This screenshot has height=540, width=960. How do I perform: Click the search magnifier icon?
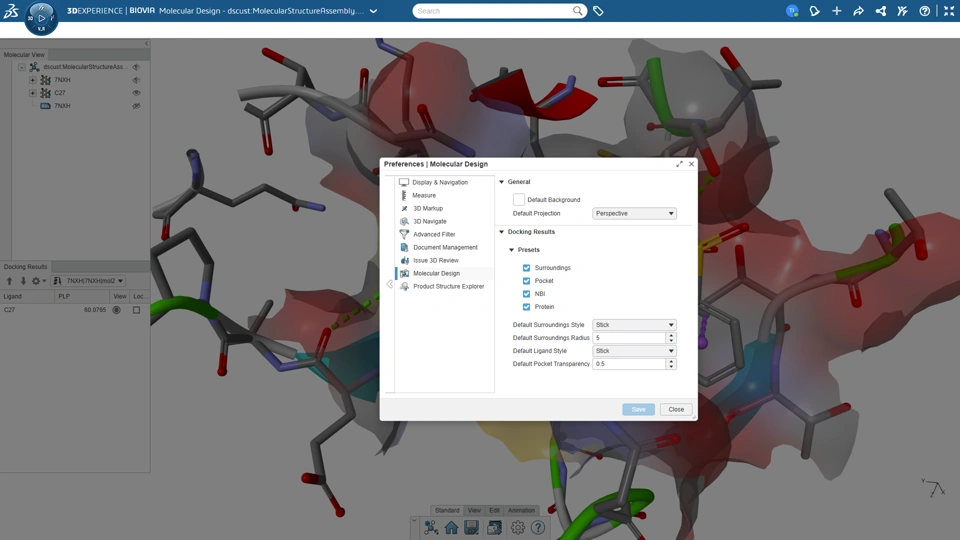pyautogui.click(x=577, y=10)
